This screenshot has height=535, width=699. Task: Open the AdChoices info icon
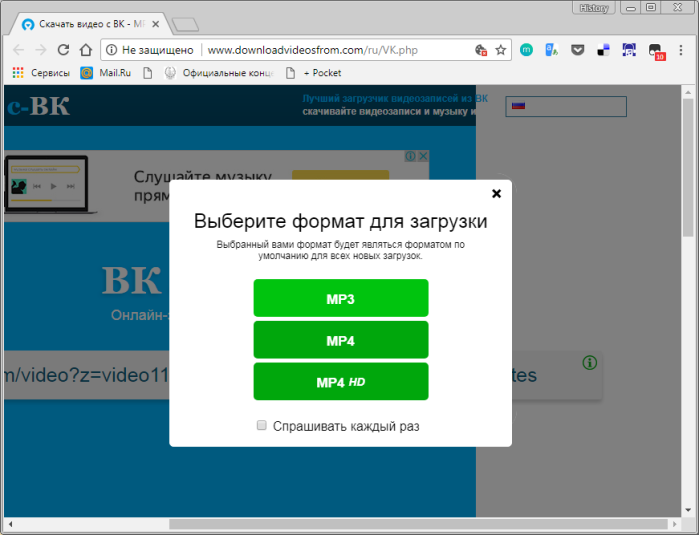[411, 156]
